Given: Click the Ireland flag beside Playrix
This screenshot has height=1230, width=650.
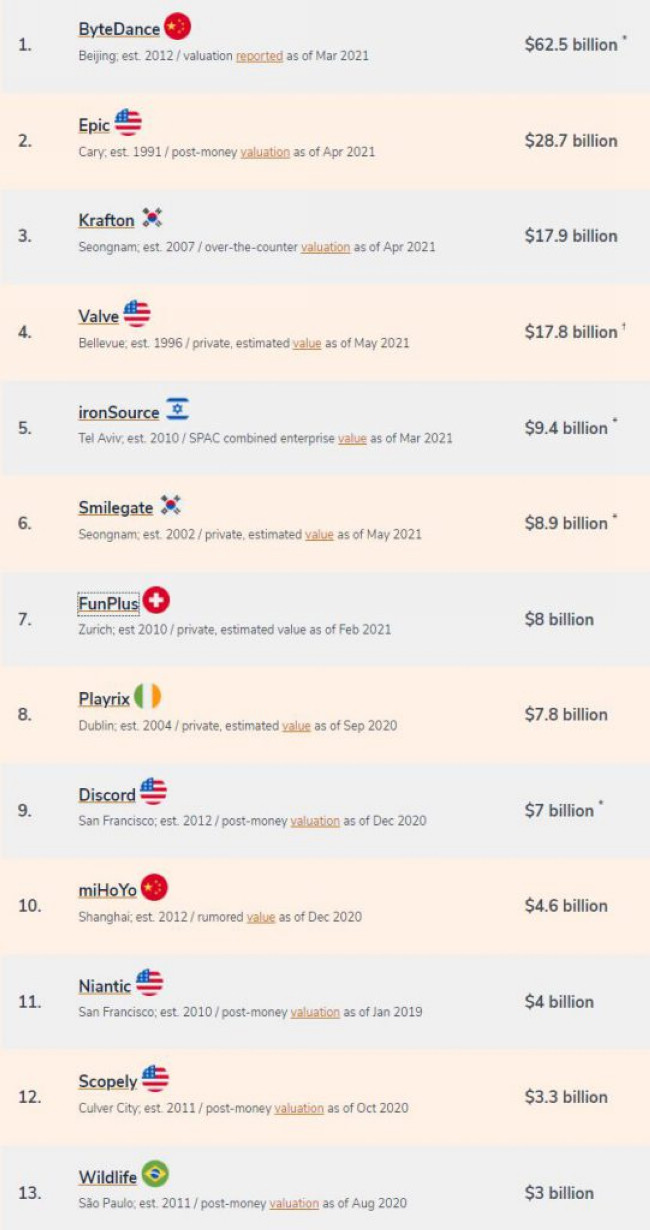Looking at the screenshot, I should pyautogui.click(x=147, y=697).
